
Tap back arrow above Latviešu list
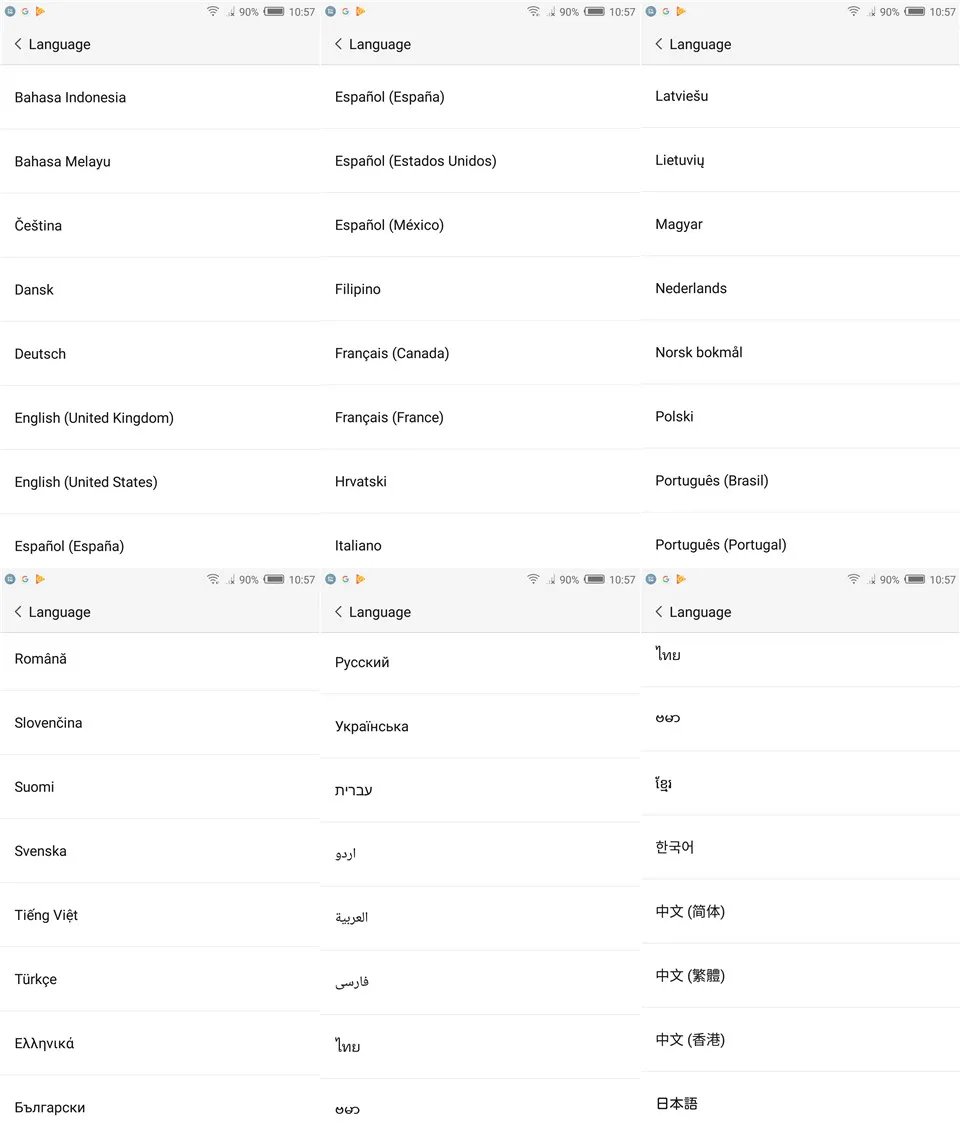click(x=659, y=44)
